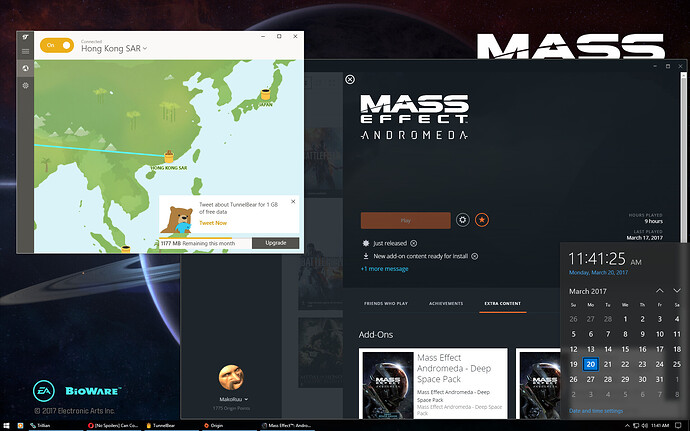Viewport: 690px width, 431px height.
Task: Click the Makolbau user avatar in Origin
Action: click(x=231, y=377)
